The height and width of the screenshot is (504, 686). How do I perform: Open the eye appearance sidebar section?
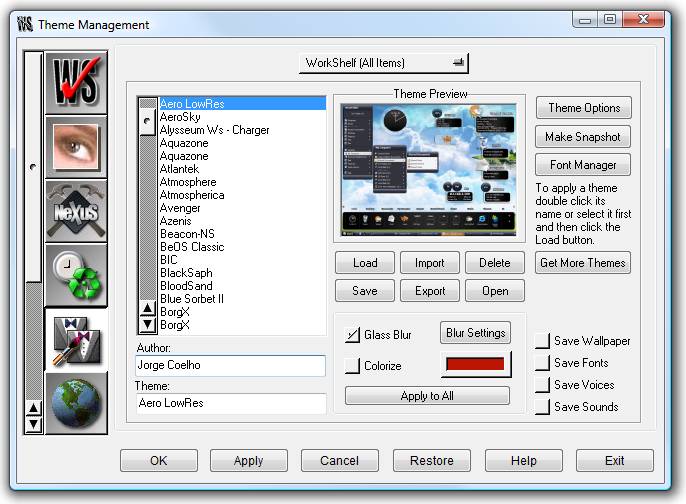[76, 147]
